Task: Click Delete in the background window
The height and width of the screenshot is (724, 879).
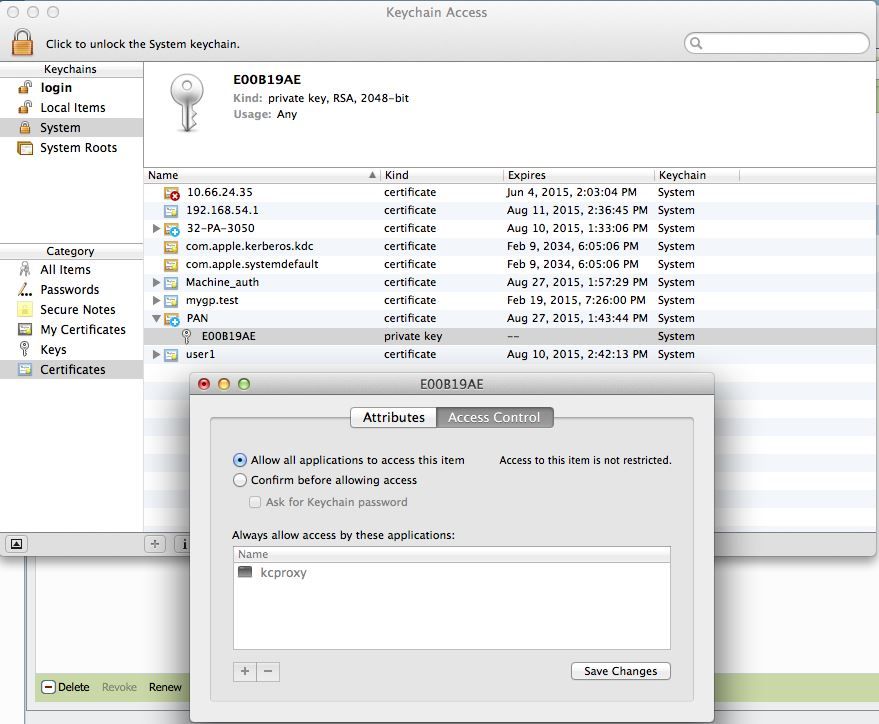Action: coord(66,687)
